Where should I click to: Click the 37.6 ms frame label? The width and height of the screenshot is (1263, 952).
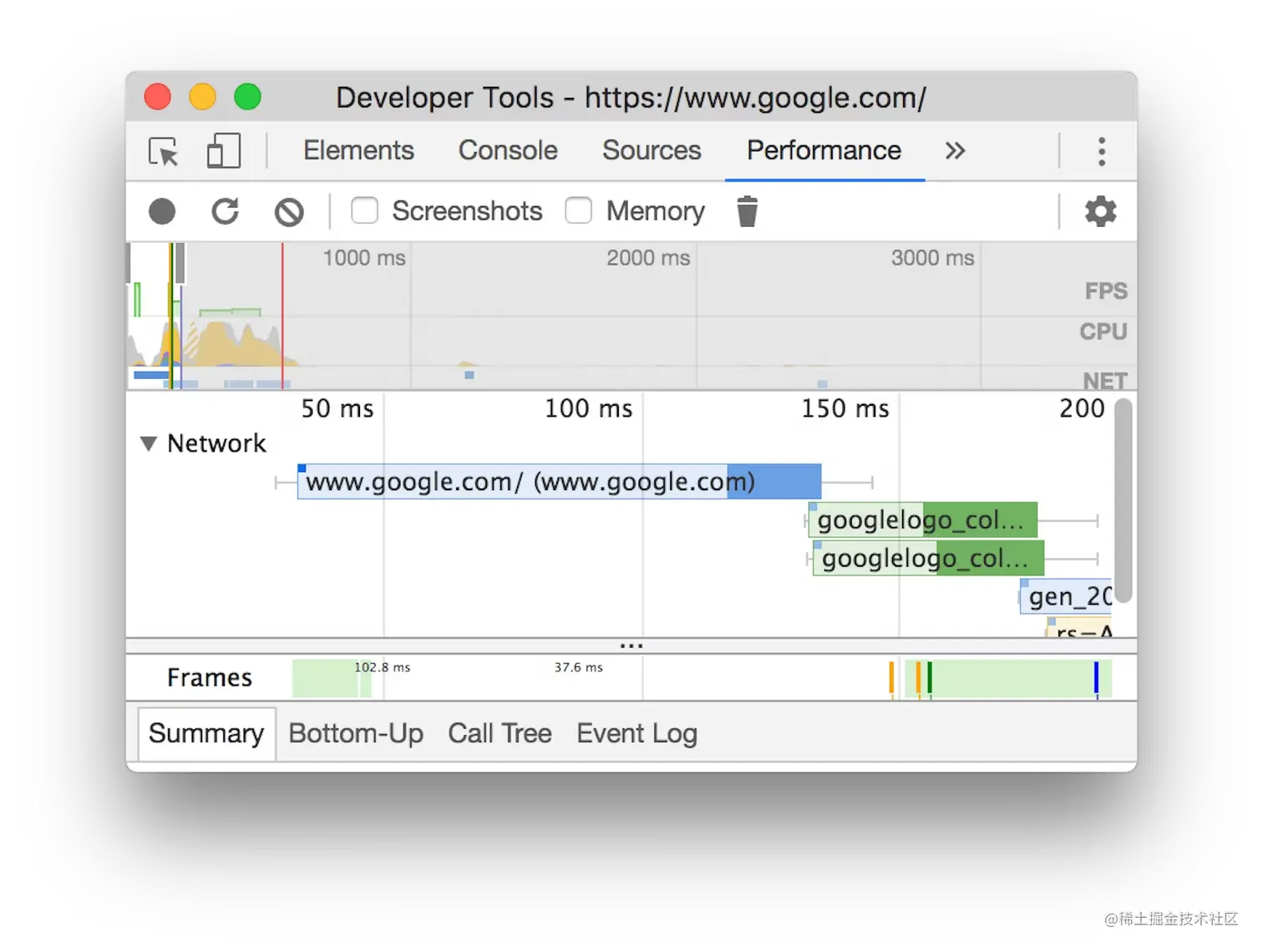pyautogui.click(x=578, y=667)
